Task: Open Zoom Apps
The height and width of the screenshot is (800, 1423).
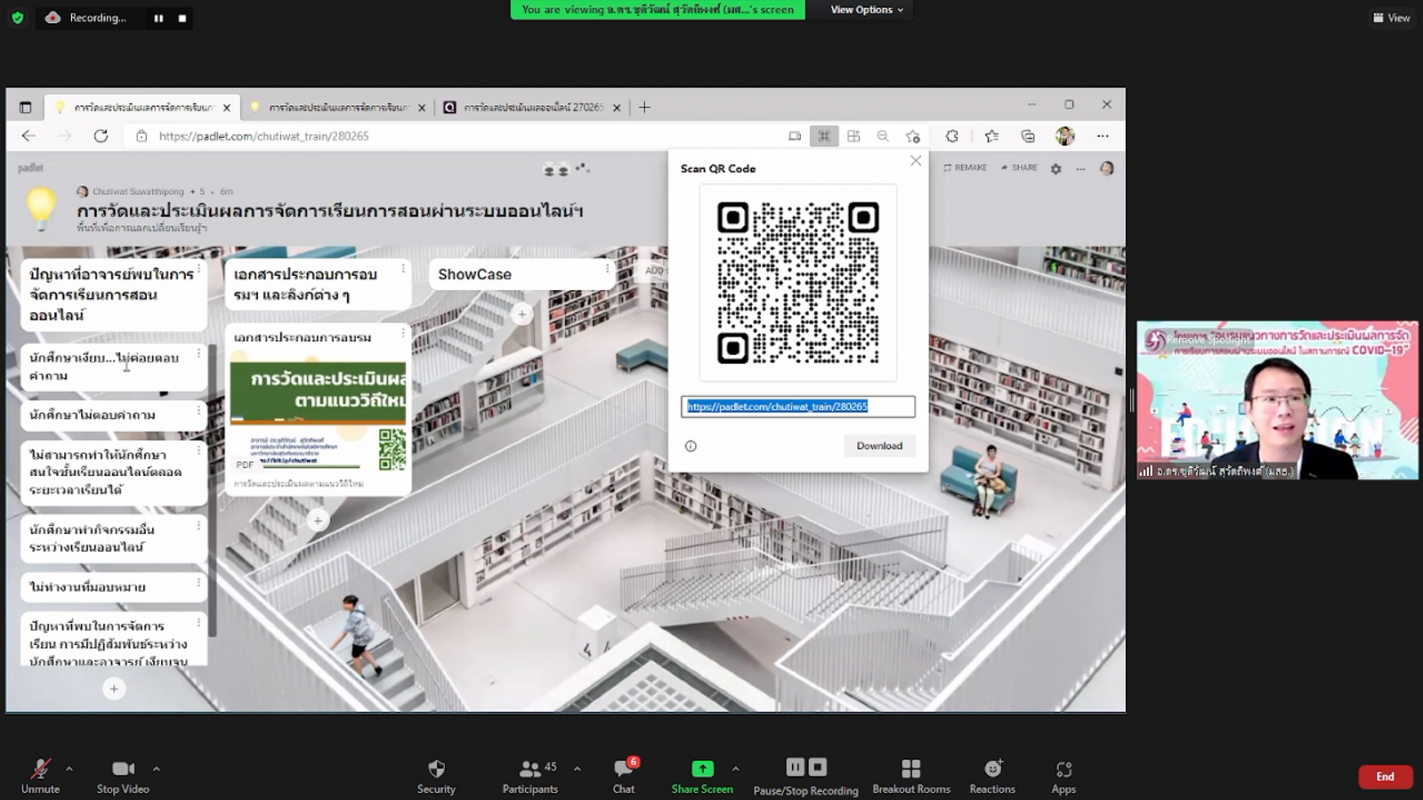Action: pyautogui.click(x=1063, y=775)
